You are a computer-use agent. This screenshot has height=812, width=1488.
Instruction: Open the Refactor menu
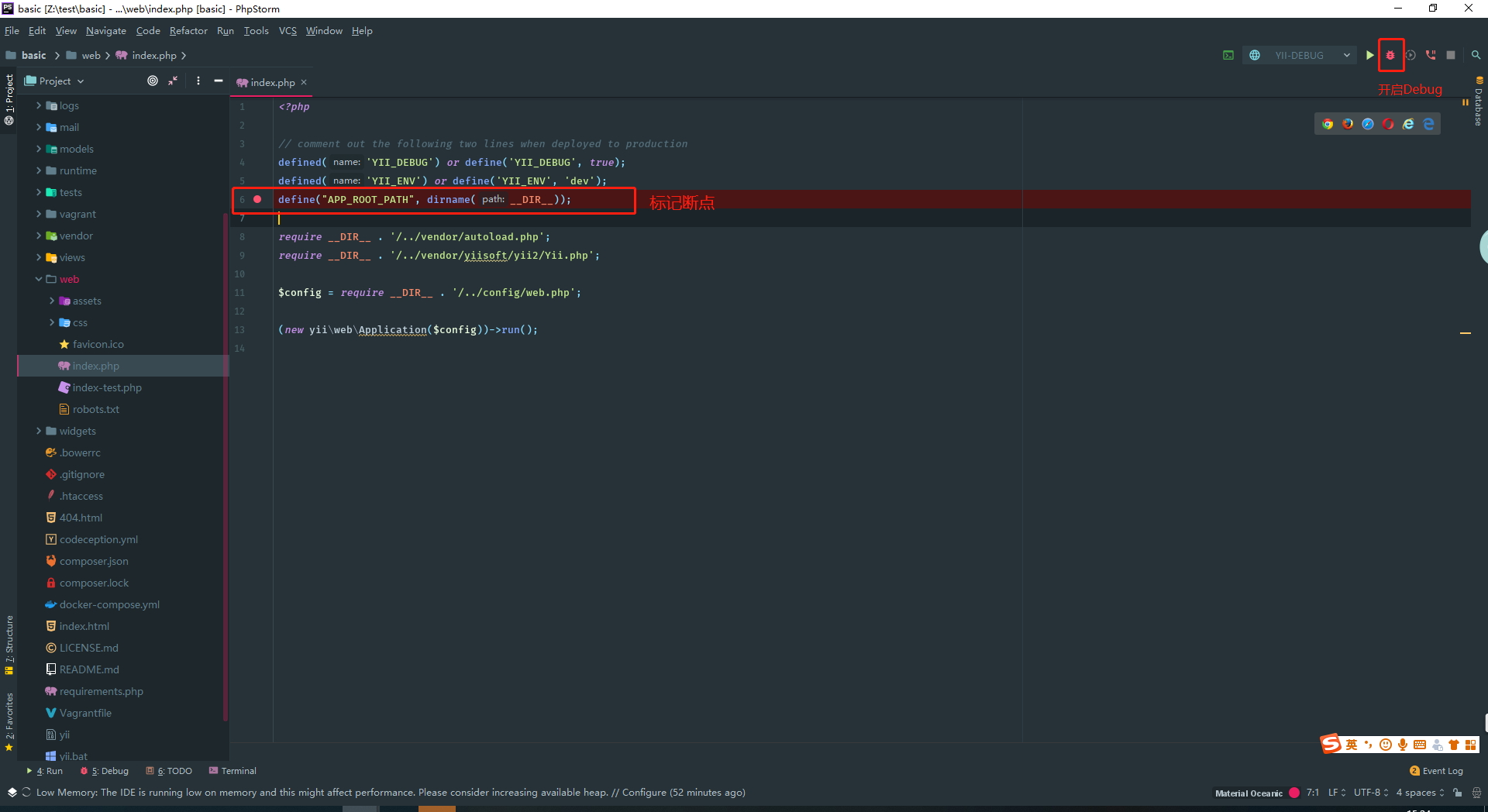tap(188, 31)
